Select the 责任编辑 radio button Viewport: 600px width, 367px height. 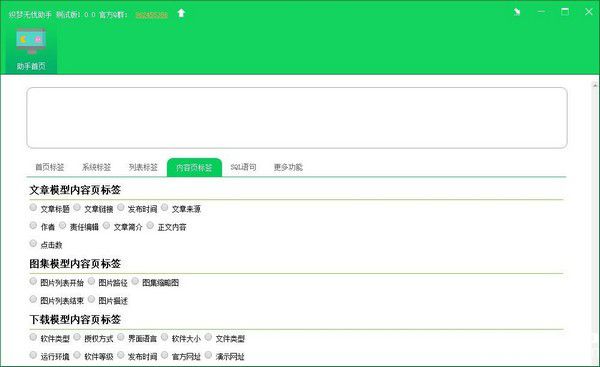pos(62,225)
